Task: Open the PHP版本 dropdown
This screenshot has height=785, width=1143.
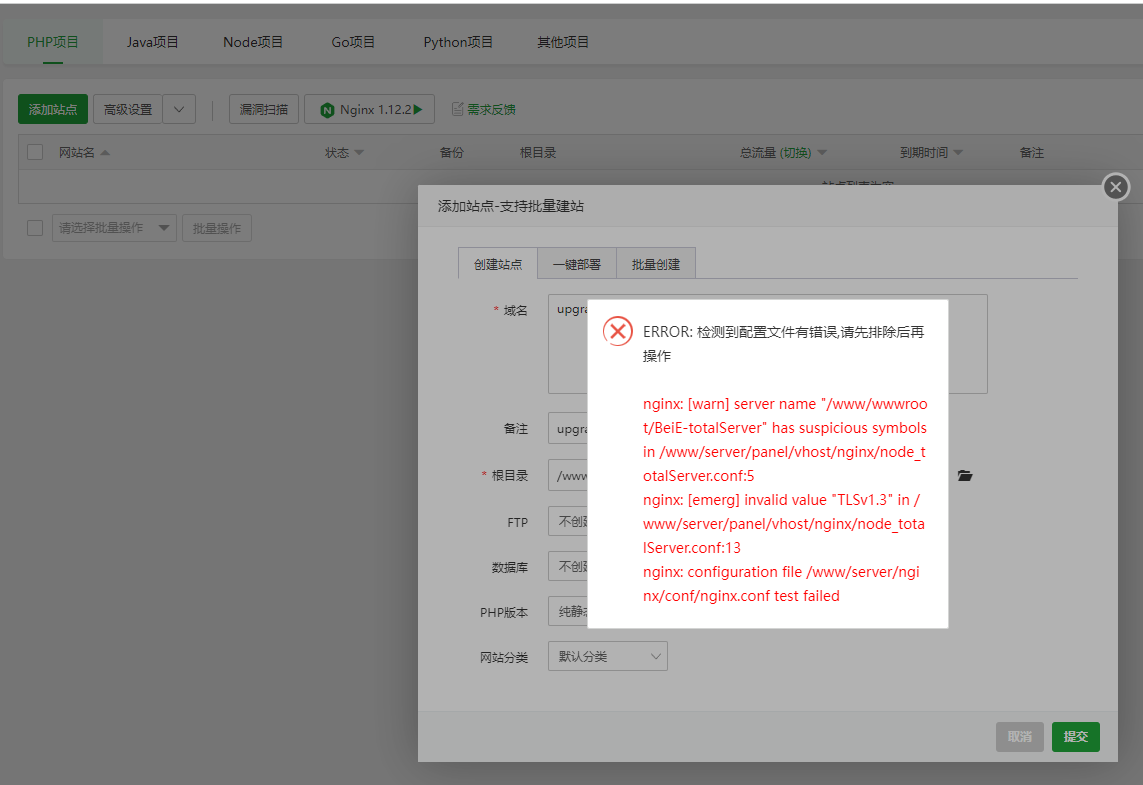Action: pos(568,612)
